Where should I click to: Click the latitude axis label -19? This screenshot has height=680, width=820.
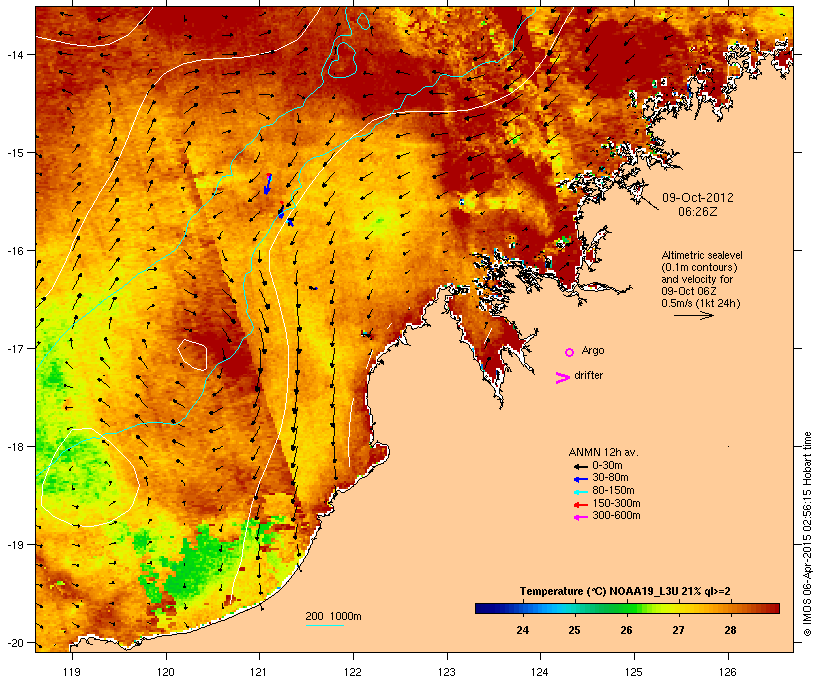click(15, 545)
